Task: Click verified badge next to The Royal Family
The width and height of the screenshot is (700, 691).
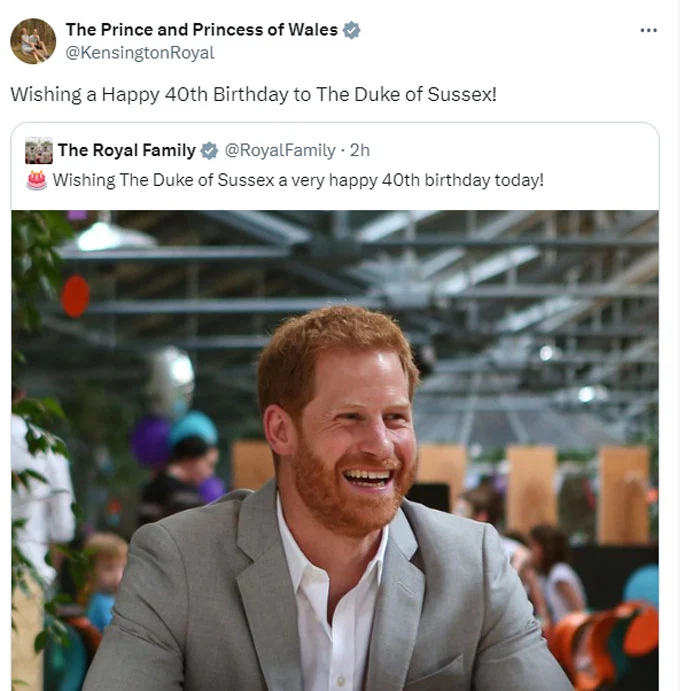Action: (x=209, y=151)
